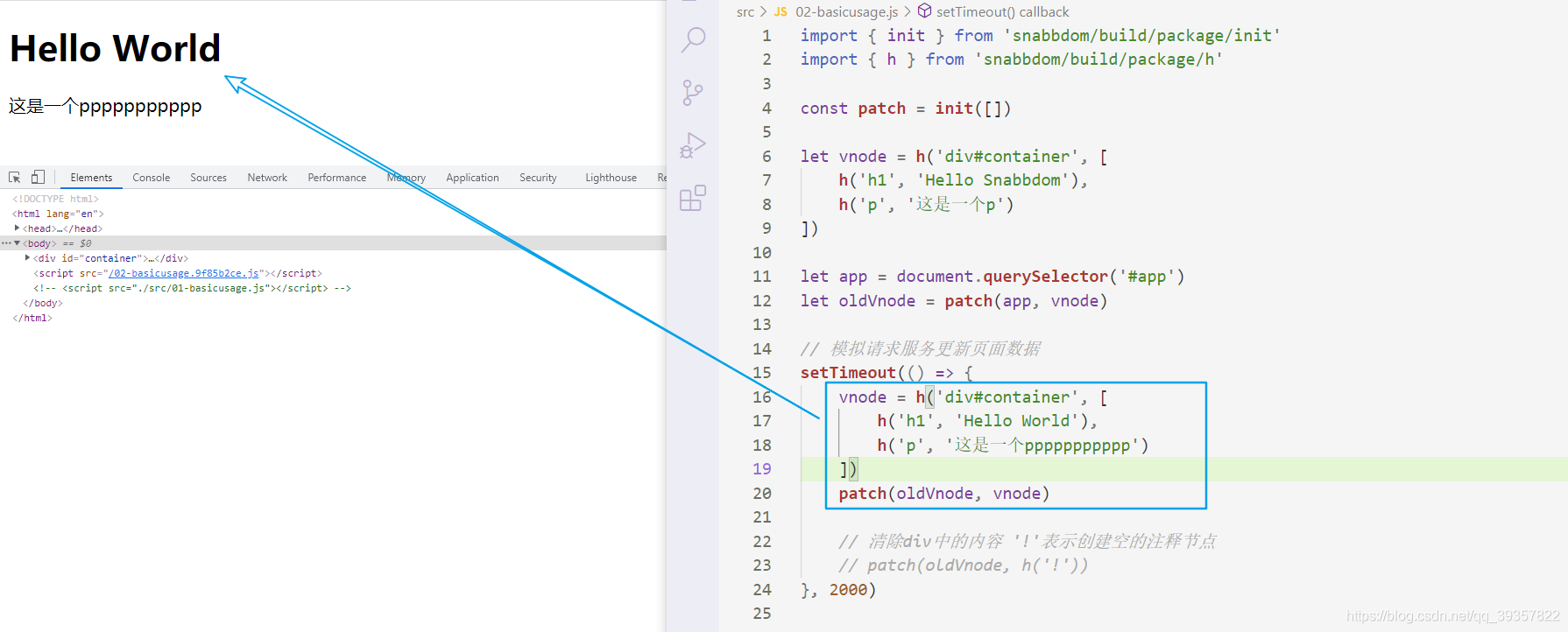Toggle the DevTools device toolbar icon
Screen dimensions: 1568x632
pos(38,177)
